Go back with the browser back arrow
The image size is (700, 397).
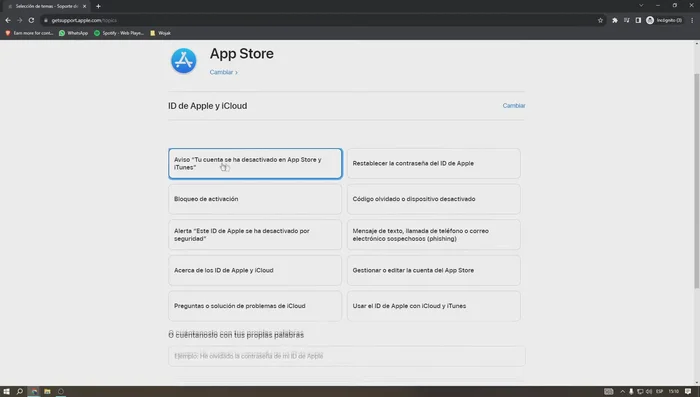[x=8, y=20]
